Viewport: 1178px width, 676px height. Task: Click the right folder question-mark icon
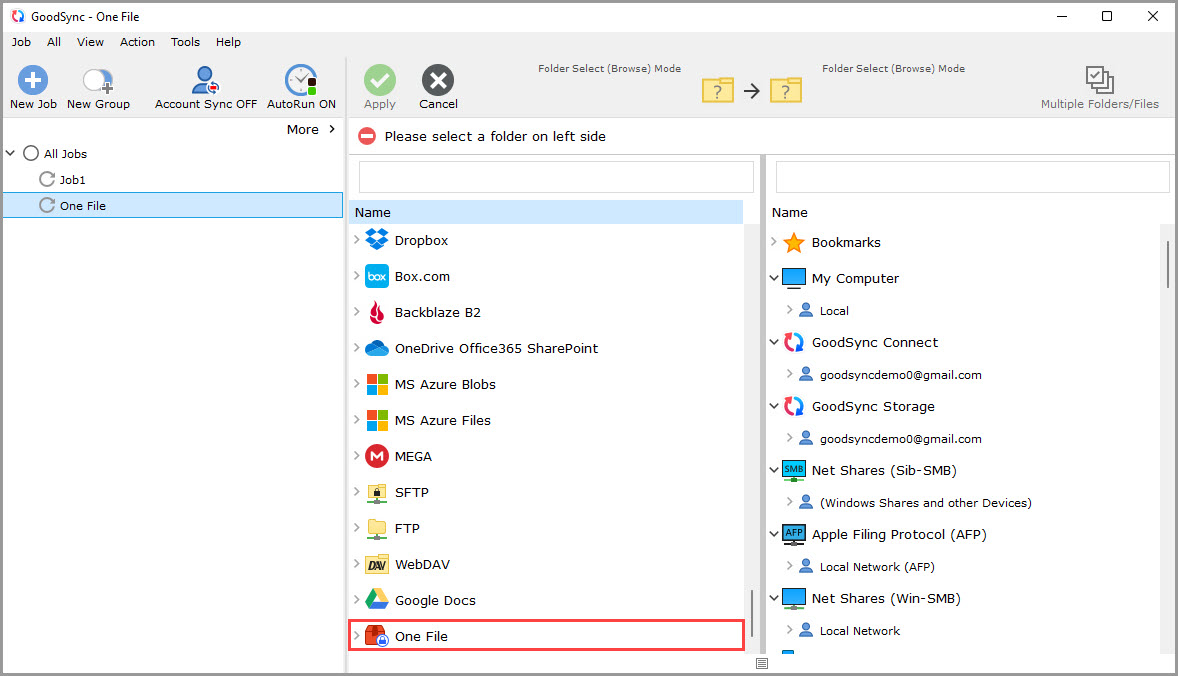786,90
